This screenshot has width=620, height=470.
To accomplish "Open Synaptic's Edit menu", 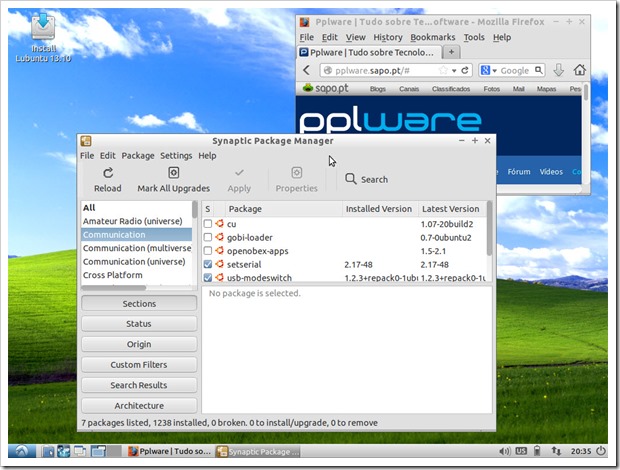I will [108, 156].
